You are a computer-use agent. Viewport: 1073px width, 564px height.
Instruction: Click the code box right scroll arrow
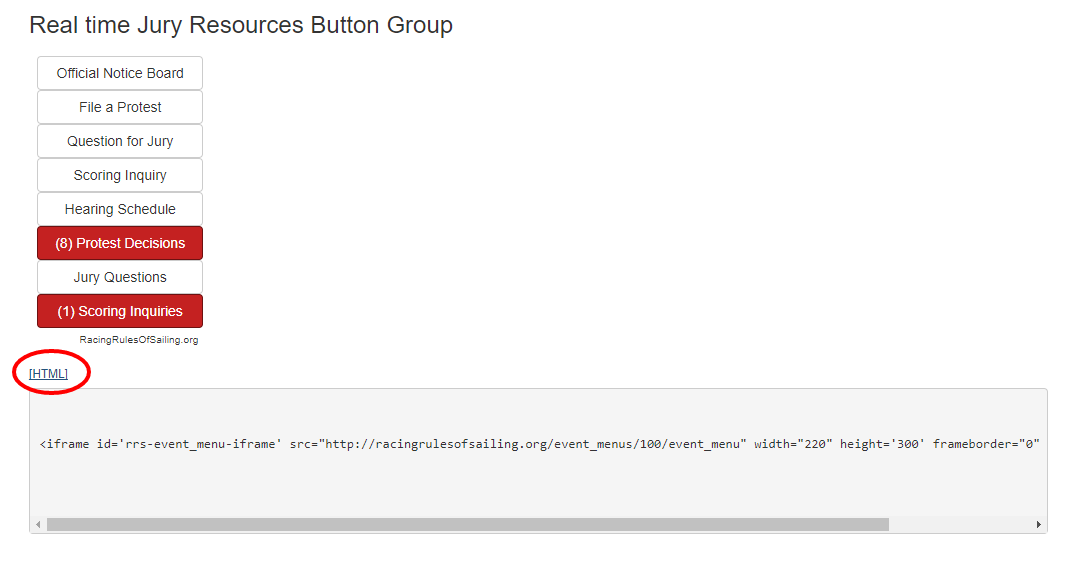click(x=1038, y=524)
